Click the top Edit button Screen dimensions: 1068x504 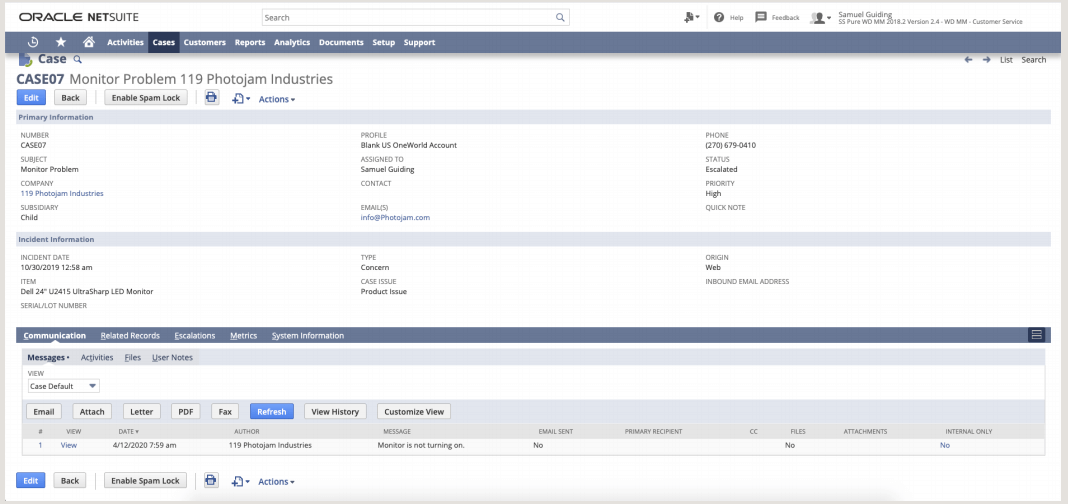31,98
